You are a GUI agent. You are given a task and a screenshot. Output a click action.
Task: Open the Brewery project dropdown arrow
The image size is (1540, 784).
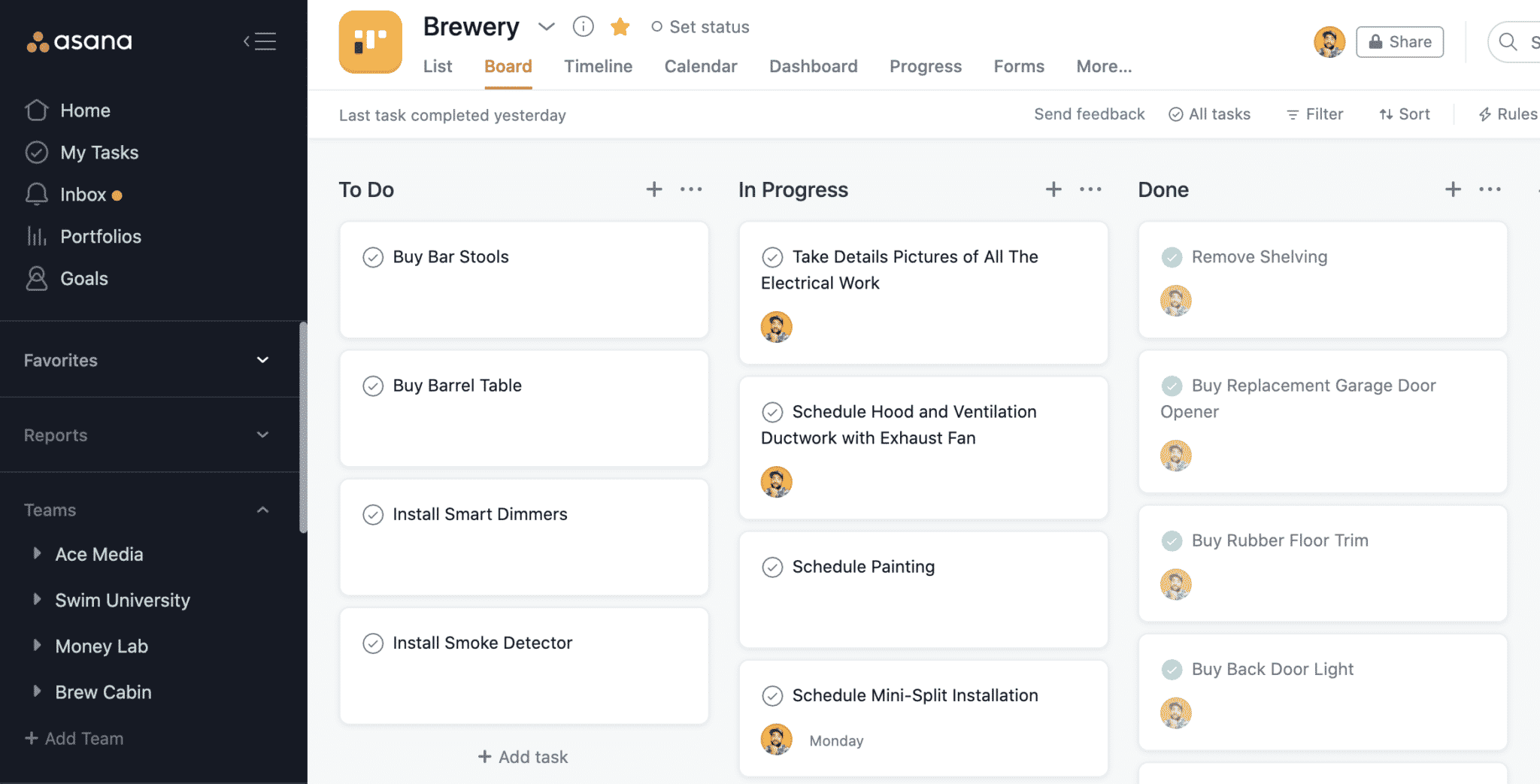pos(547,26)
